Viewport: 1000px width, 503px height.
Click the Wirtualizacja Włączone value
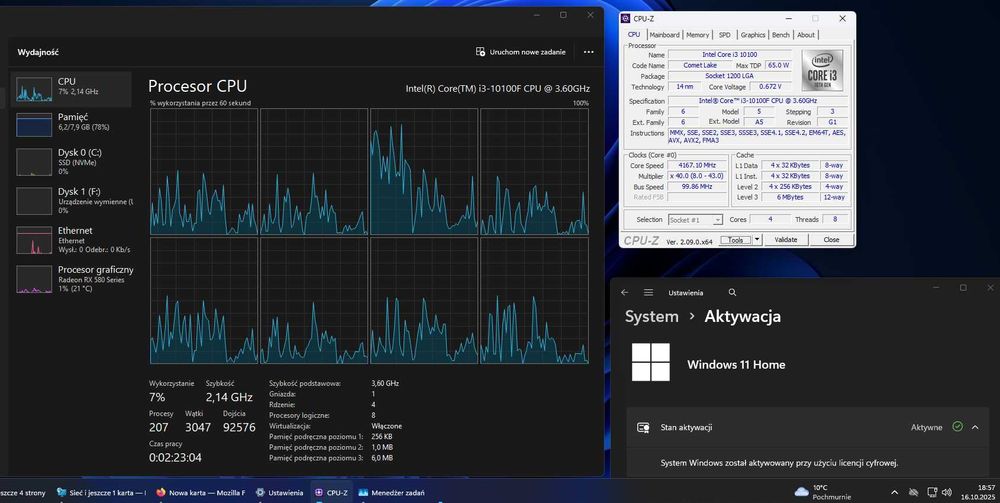coord(386,426)
